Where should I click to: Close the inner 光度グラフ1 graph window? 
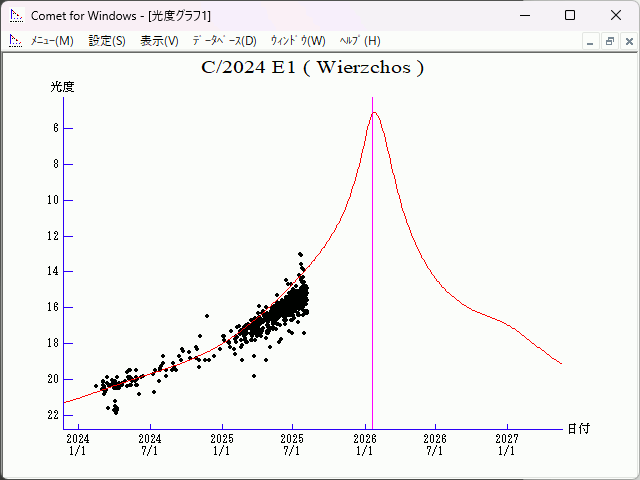click(x=627, y=41)
